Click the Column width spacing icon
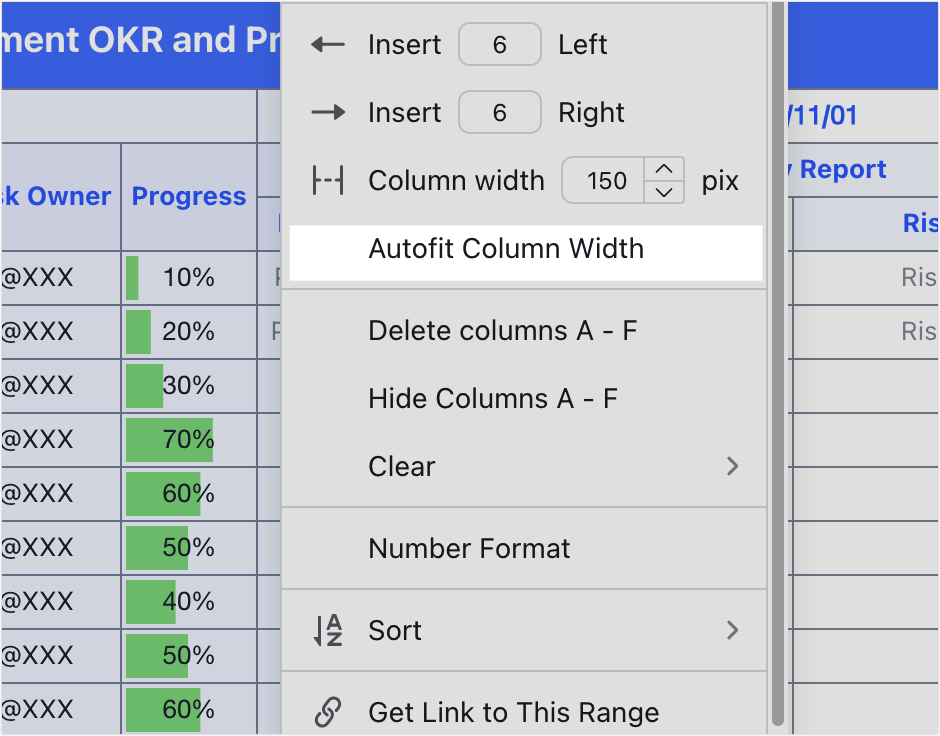This screenshot has height=736, width=940. point(328,180)
